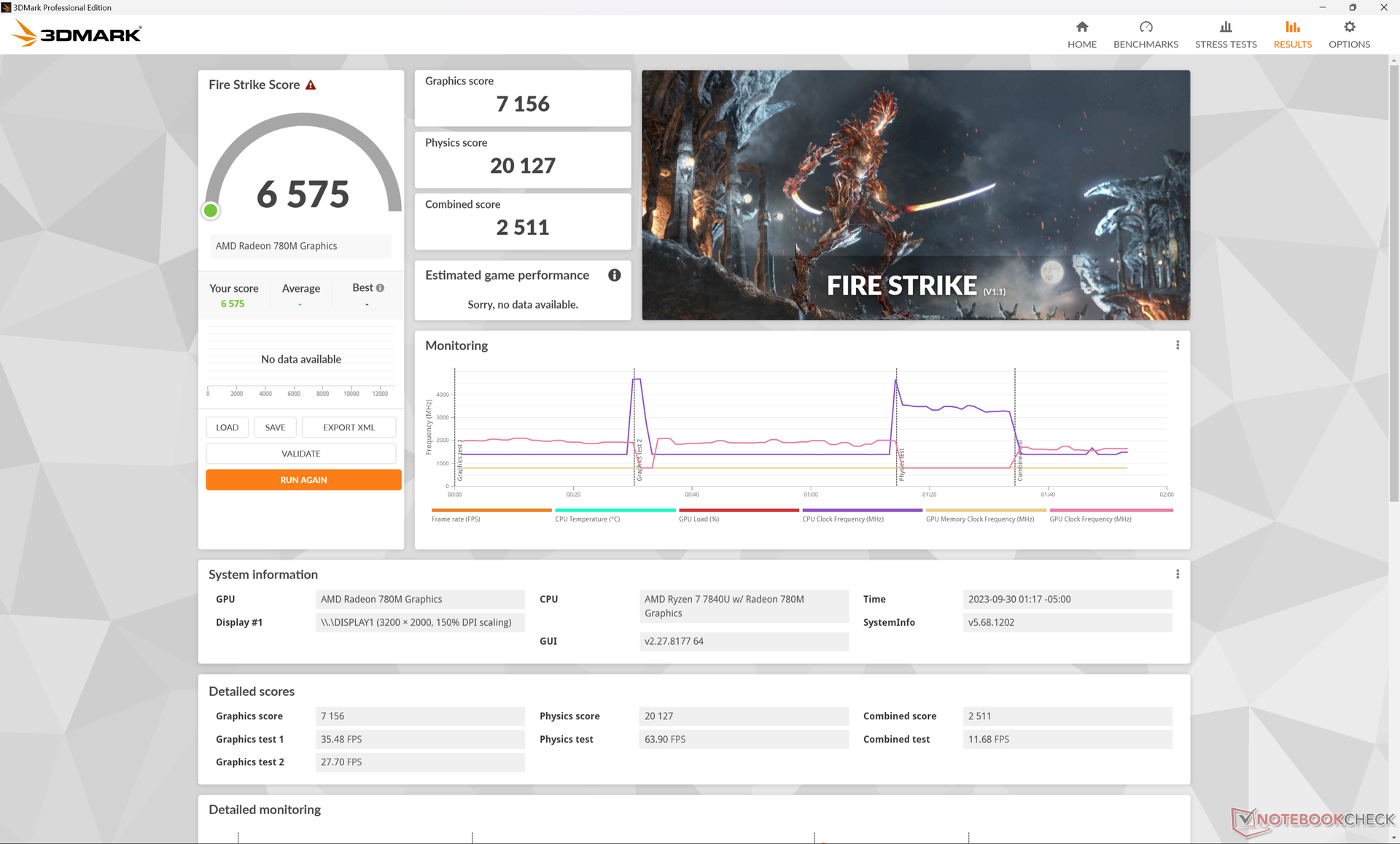Image resolution: width=1400 pixels, height=844 pixels.
Task: Click the Fire Strike banner image
Action: tap(915, 195)
